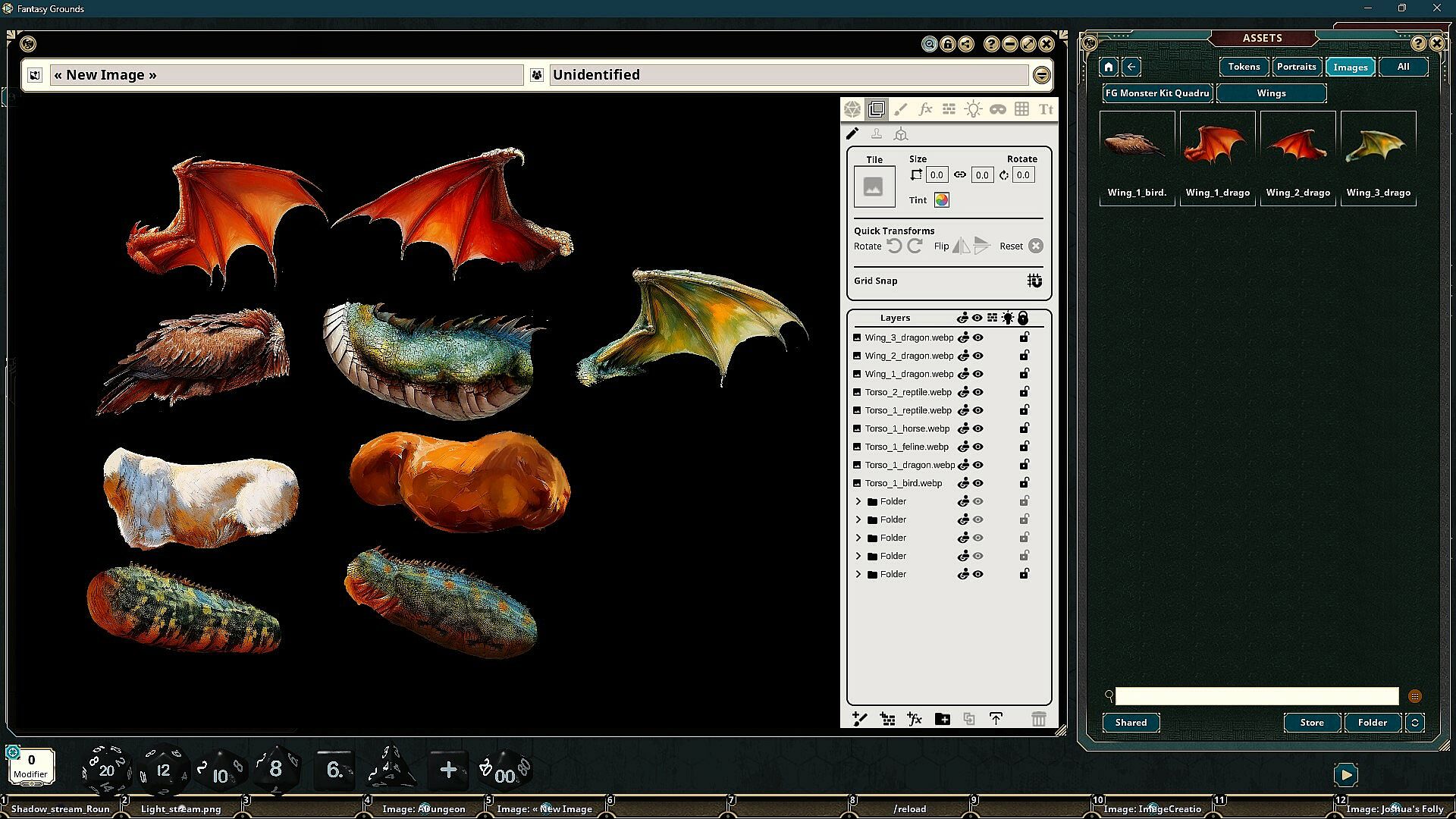This screenshot has height=819, width=1456.
Task: Click the add folder layer icon
Action: 942,719
